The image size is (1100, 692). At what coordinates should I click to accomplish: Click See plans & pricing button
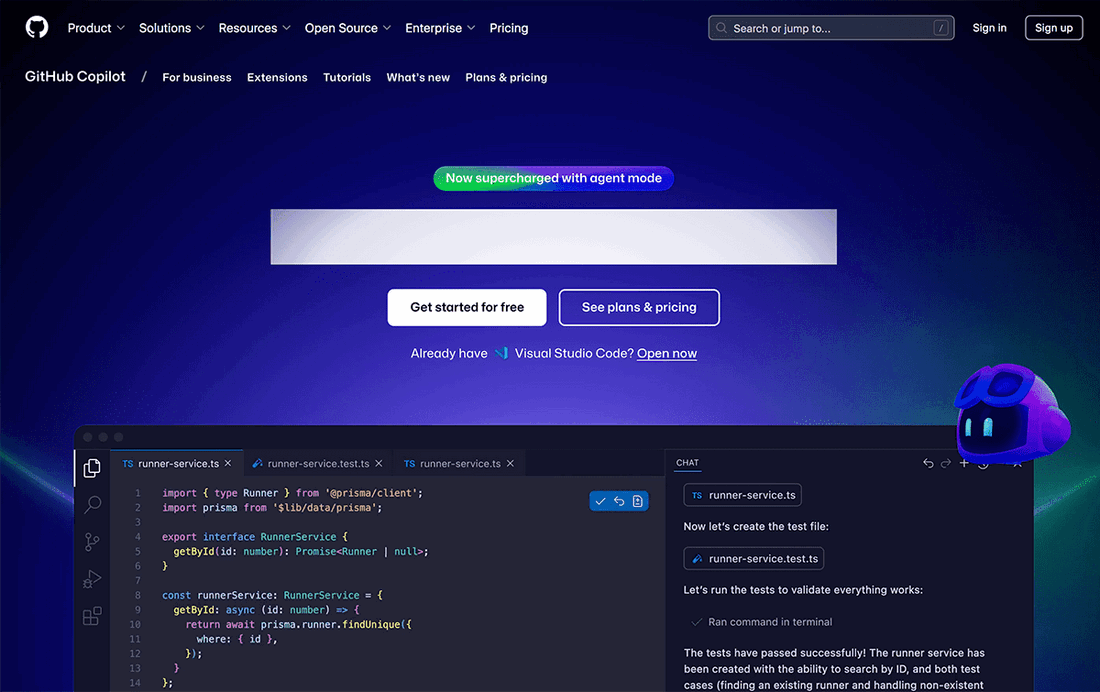click(639, 307)
